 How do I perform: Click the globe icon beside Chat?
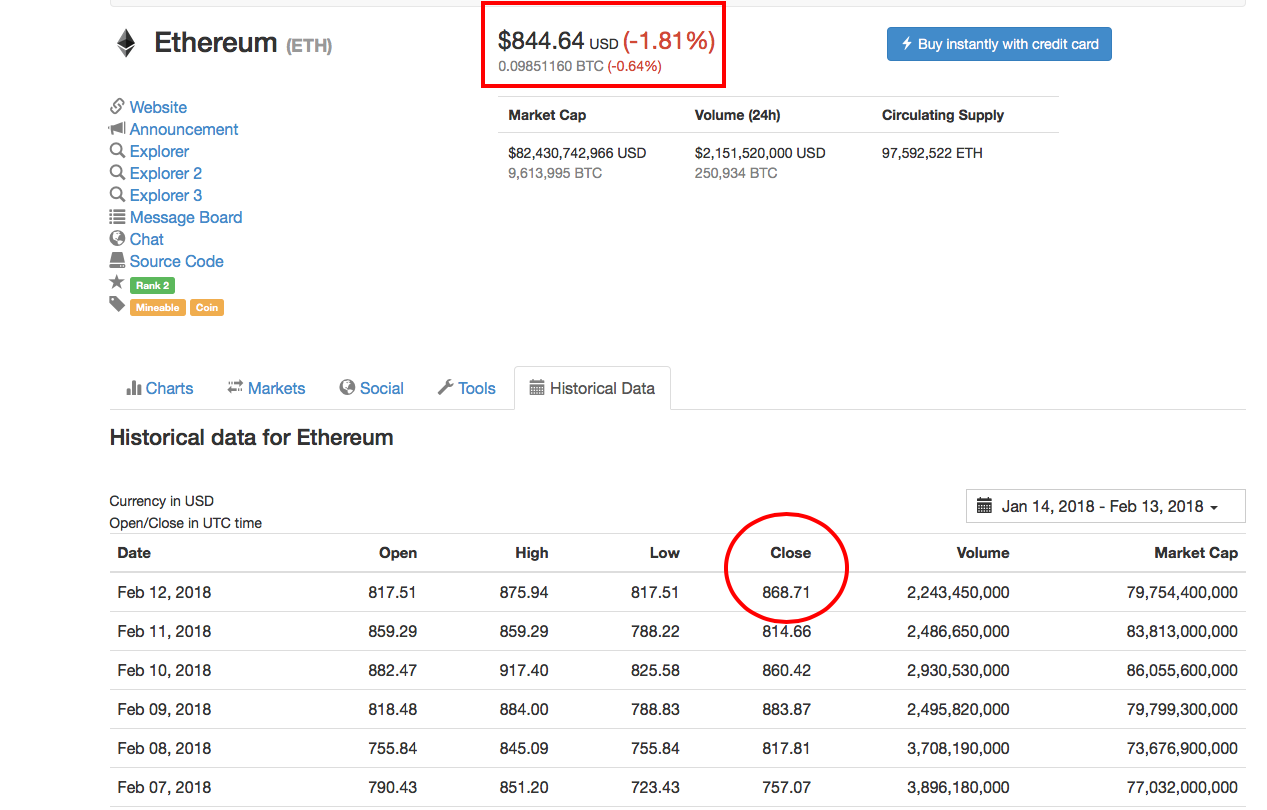click(x=117, y=239)
